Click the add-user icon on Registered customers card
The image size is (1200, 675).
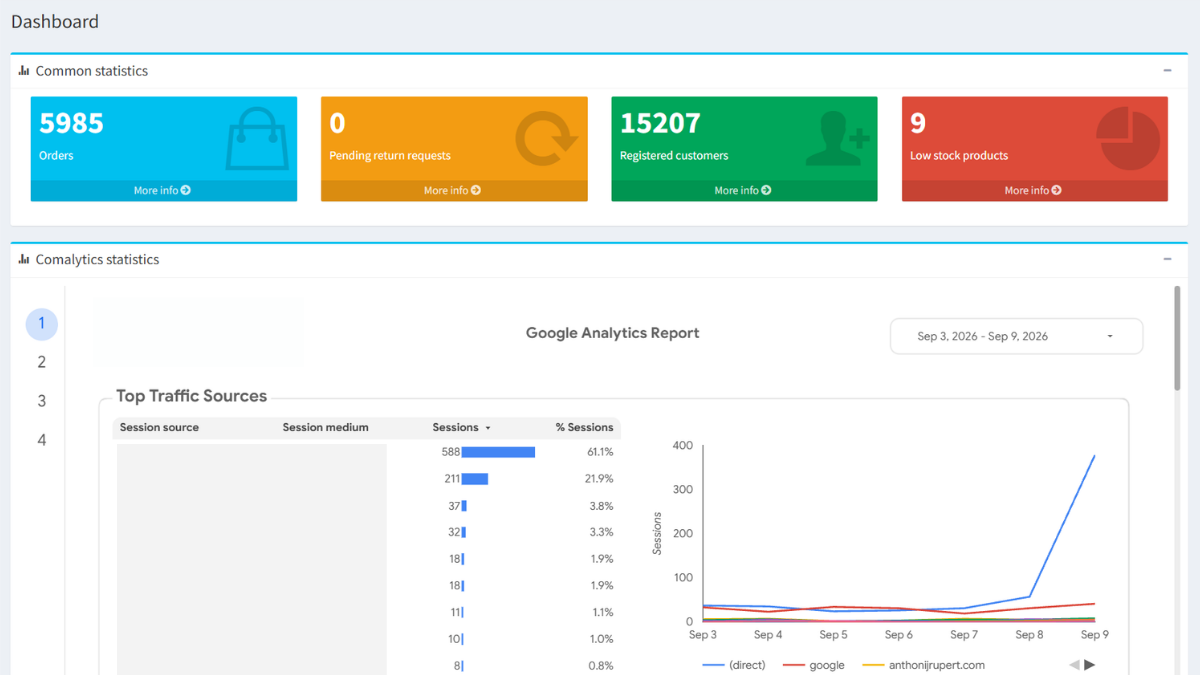pyautogui.click(x=838, y=139)
